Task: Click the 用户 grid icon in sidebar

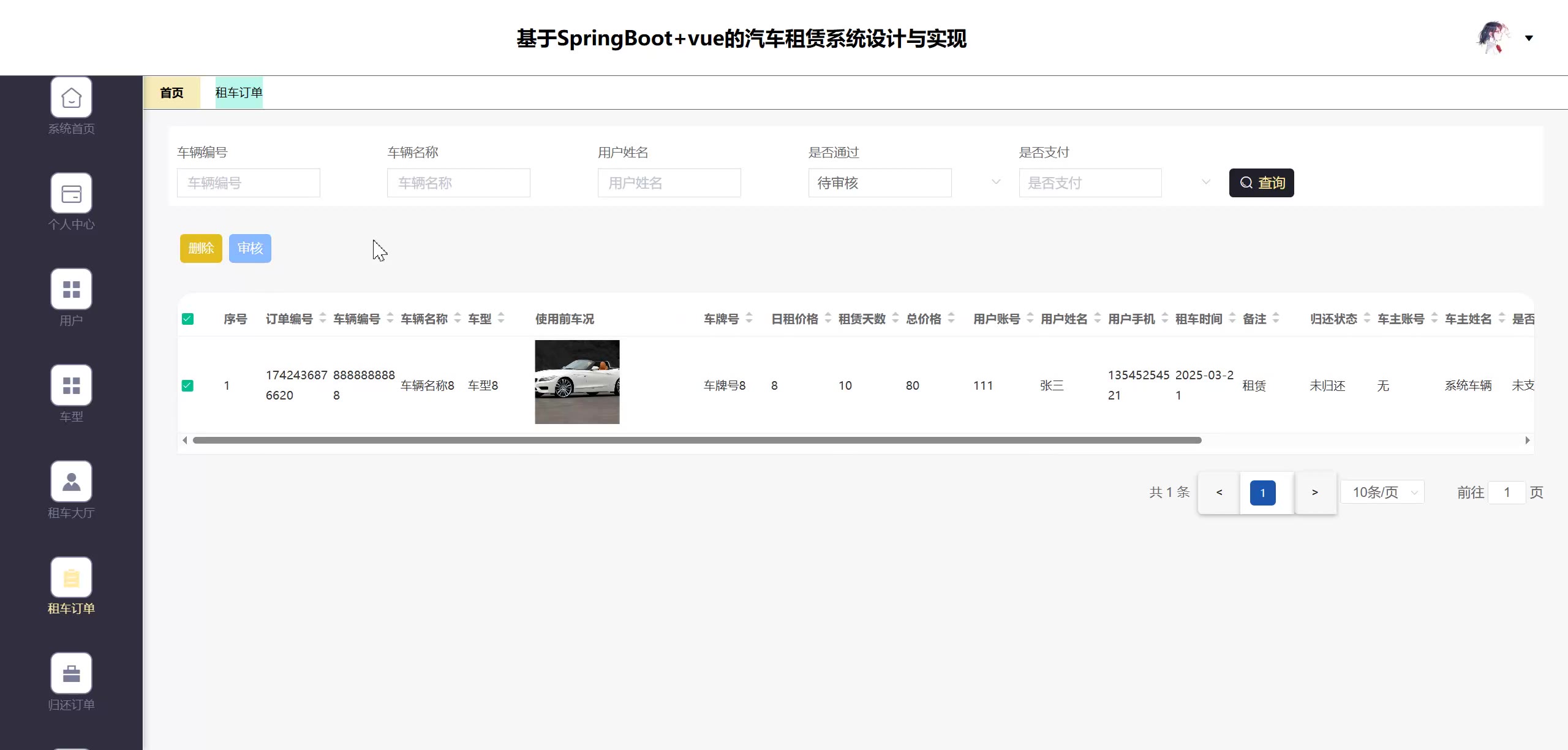Action: click(71, 289)
